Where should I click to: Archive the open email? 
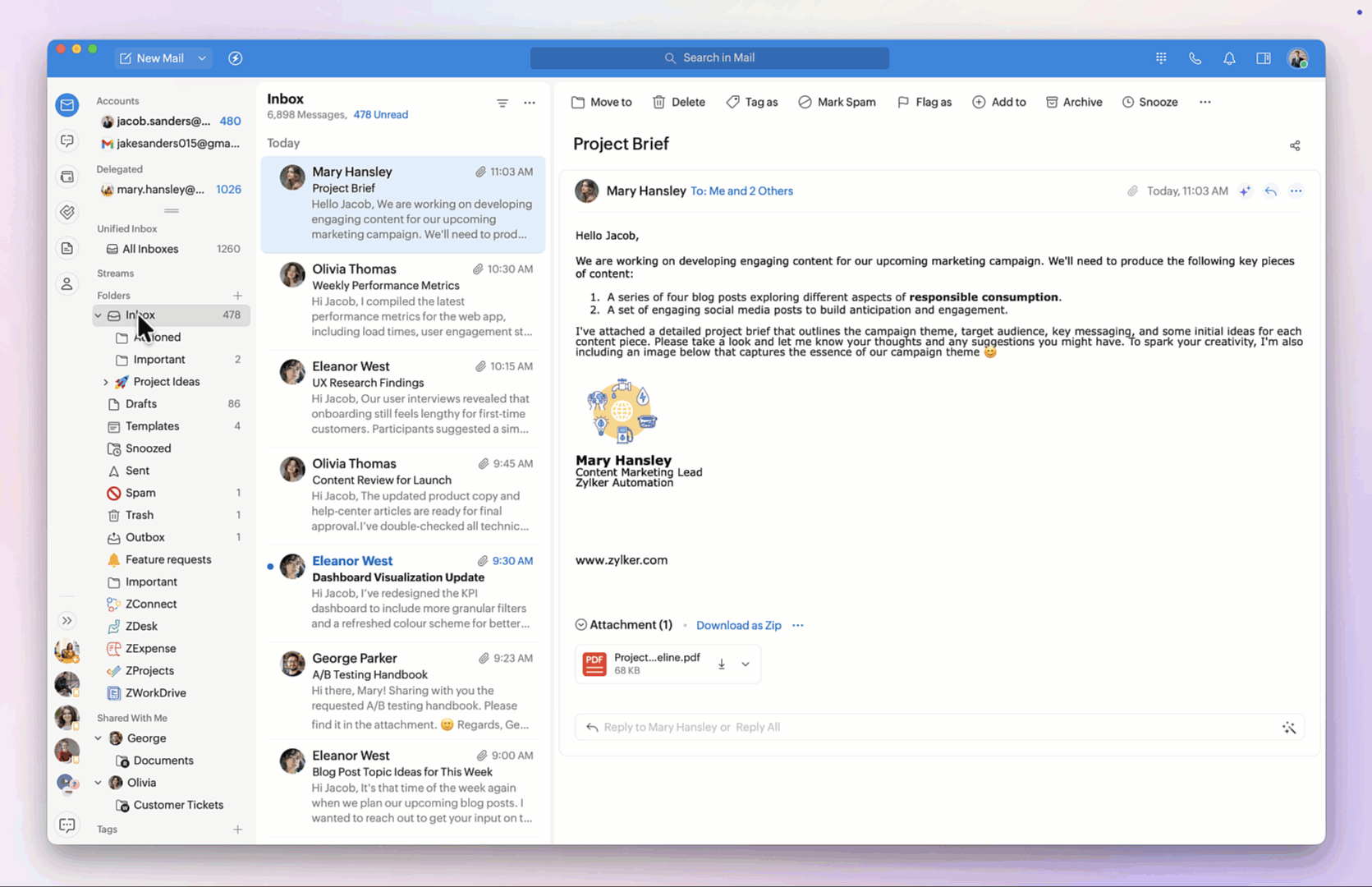(x=1074, y=103)
